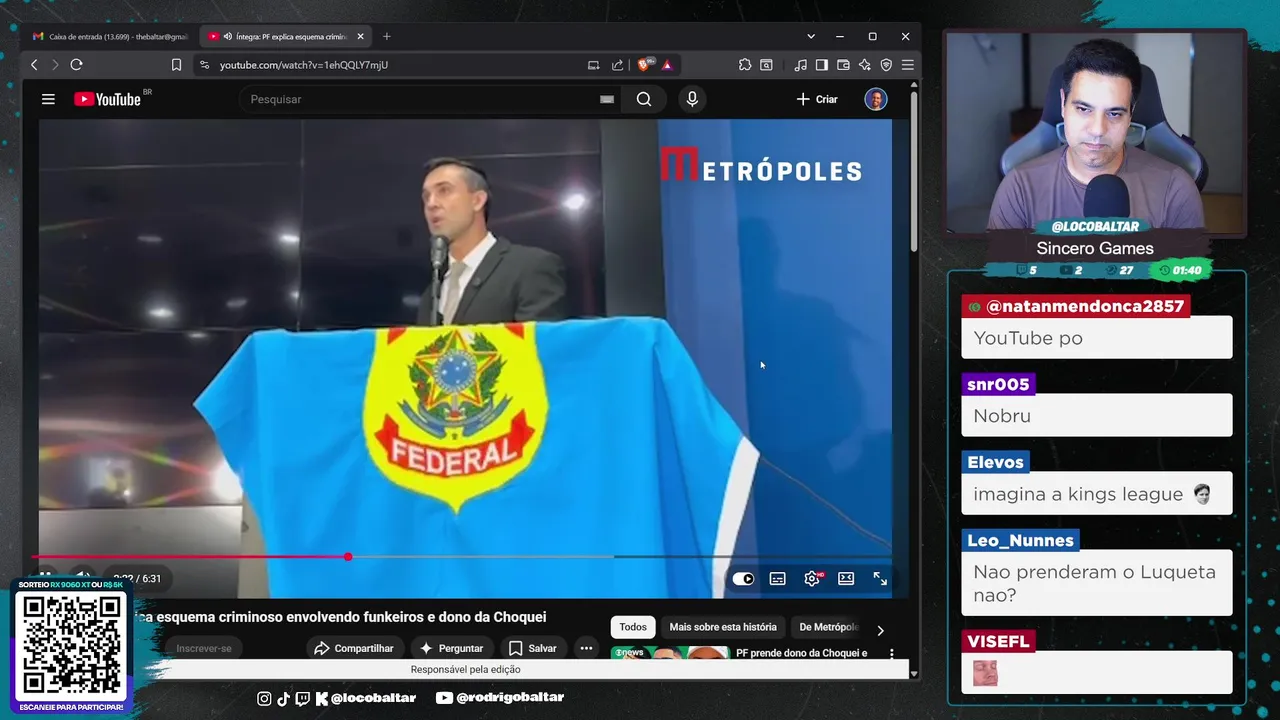
Task: Click the video title about esquema criminoso
Action: tap(340, 617)
